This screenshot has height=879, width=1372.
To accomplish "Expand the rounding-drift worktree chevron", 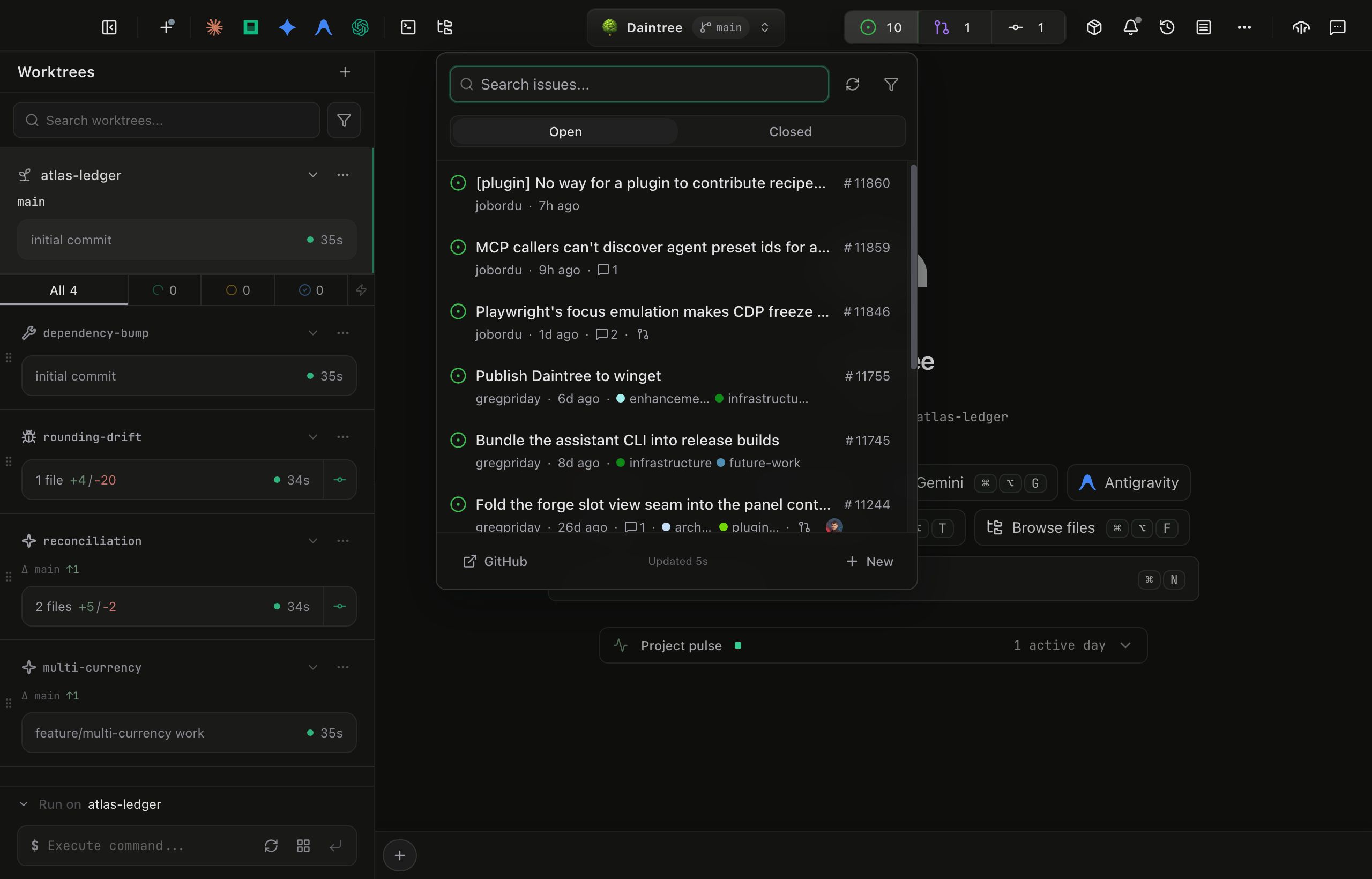I will (x=313, y=437).
